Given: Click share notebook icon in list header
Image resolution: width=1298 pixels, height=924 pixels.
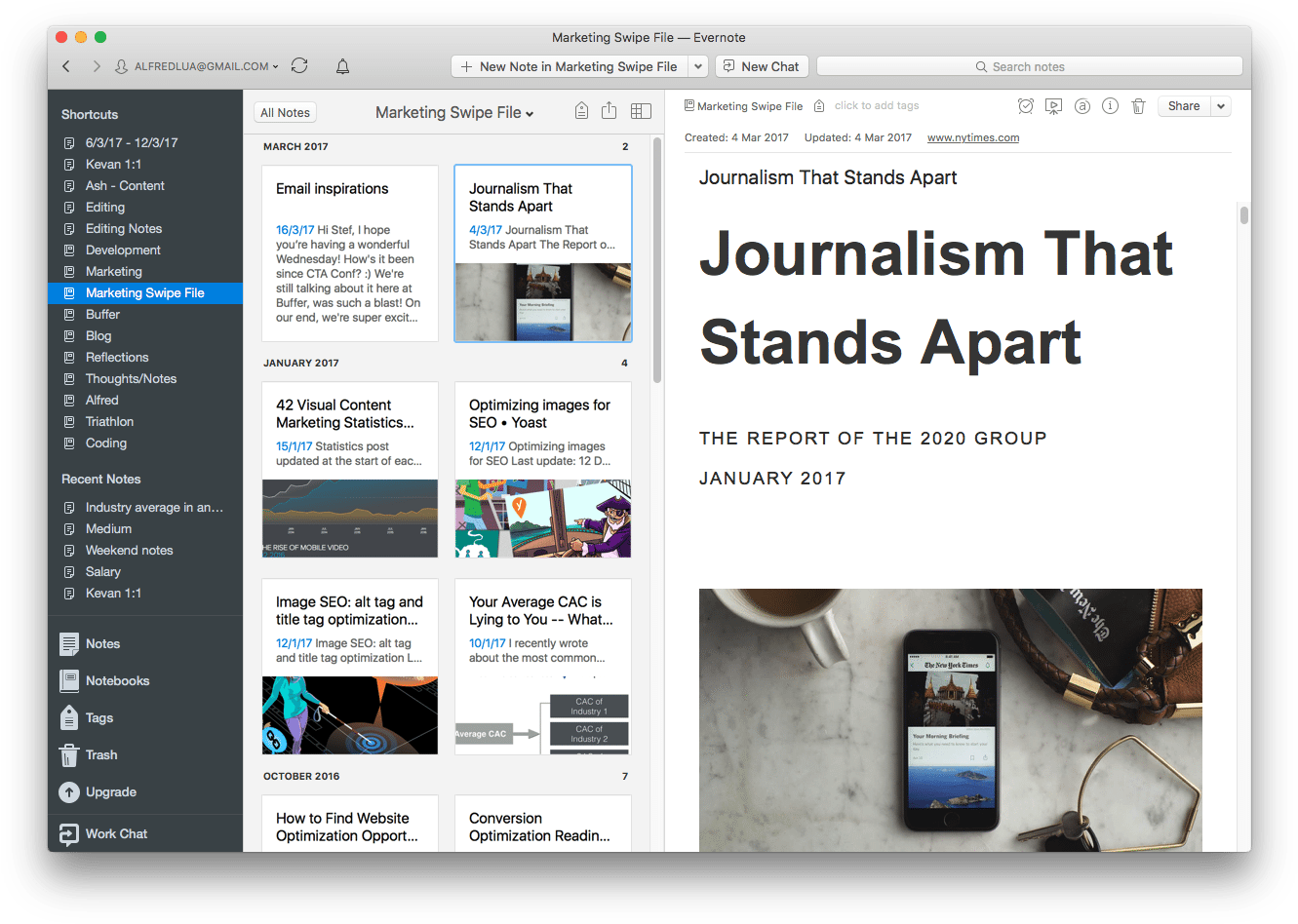Looking at the screenshot, I should click(x=610, y=111).
